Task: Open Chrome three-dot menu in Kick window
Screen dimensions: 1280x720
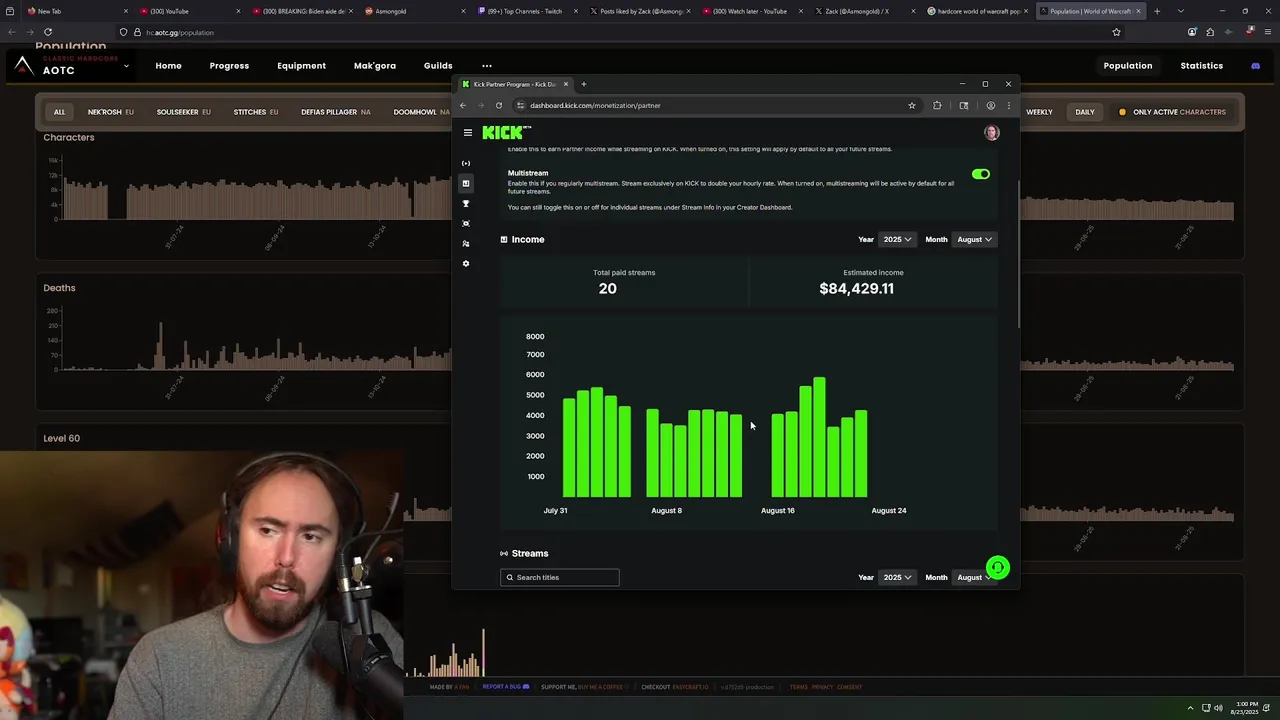Action: pyautogui.click(x=1008, y=105)
